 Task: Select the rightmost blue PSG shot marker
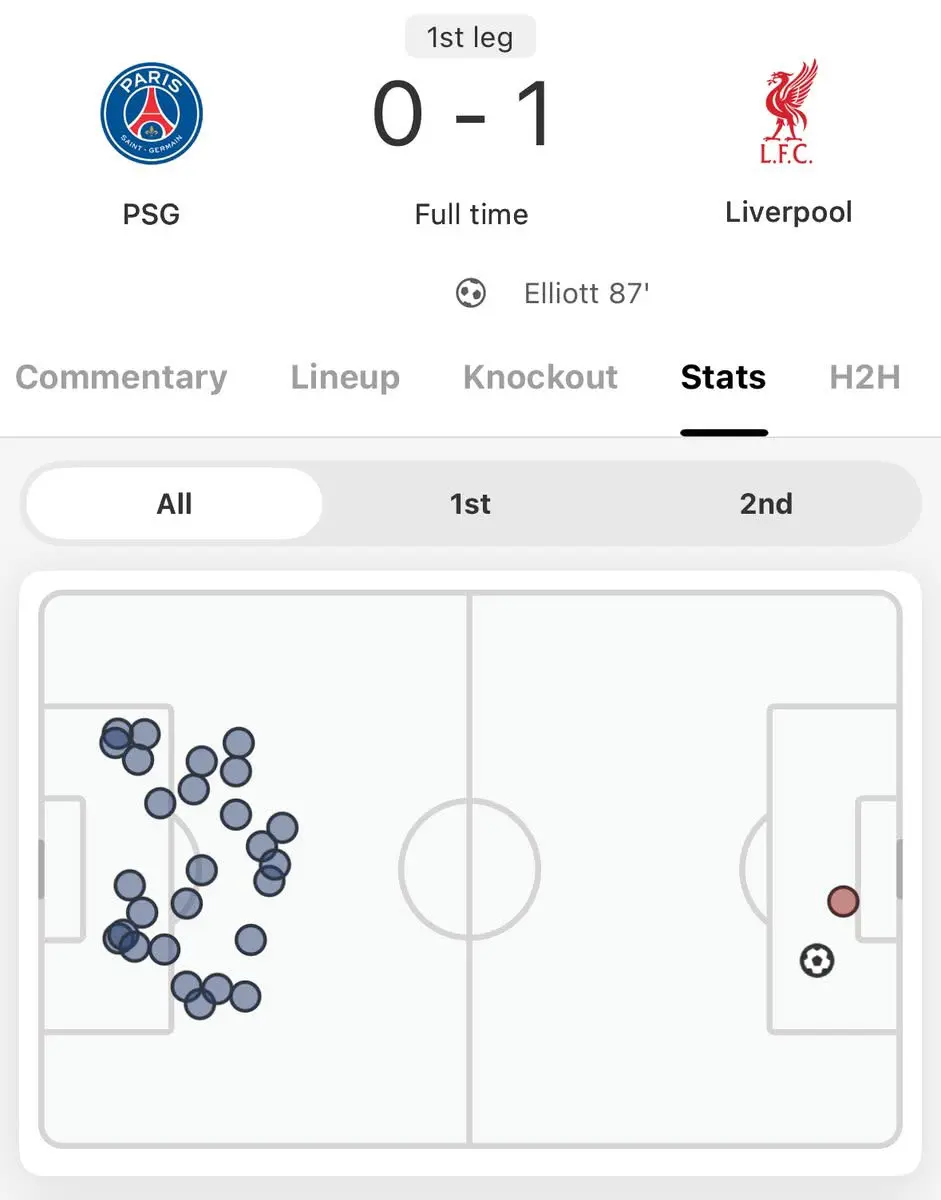click(282, 828)
